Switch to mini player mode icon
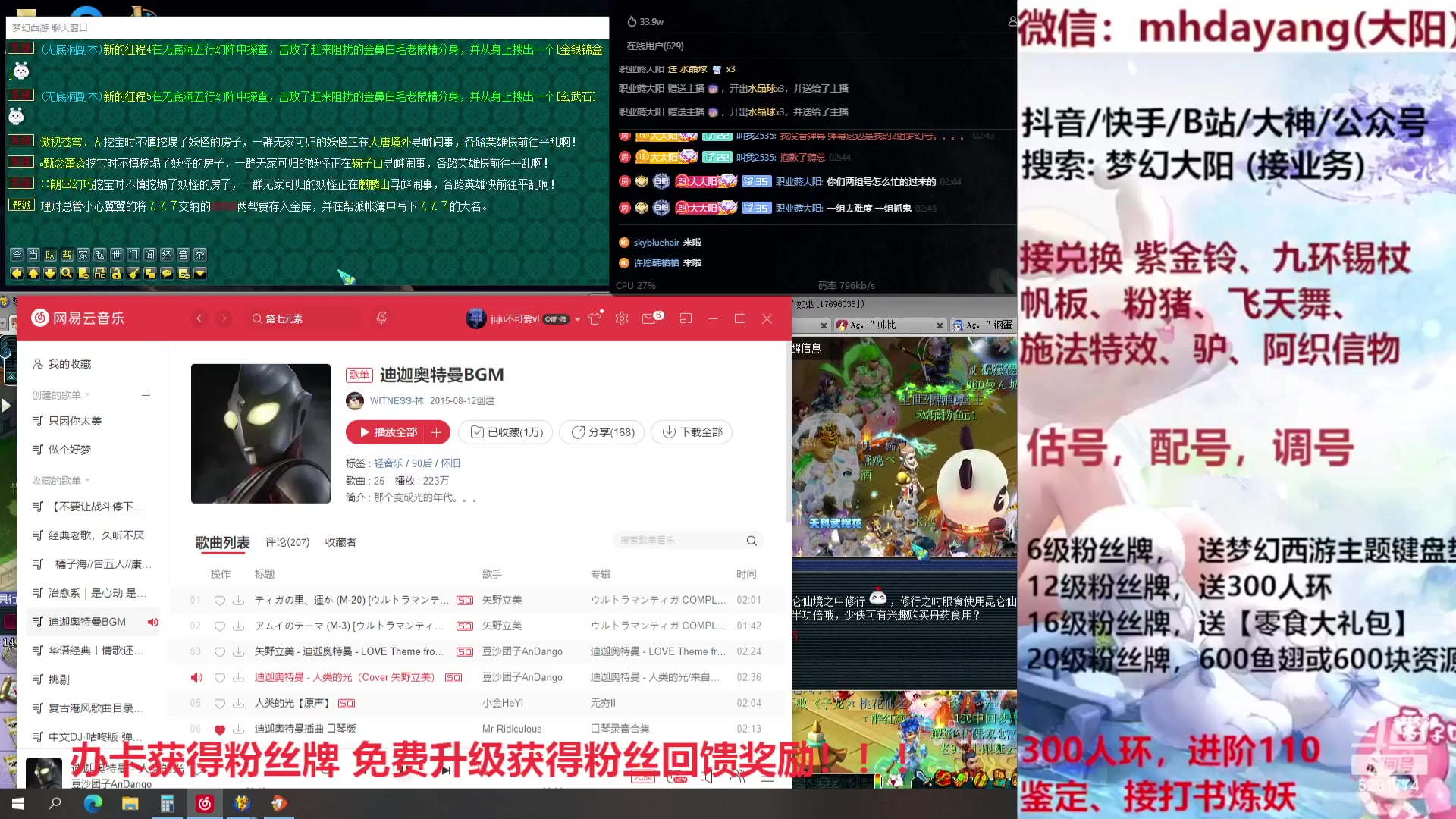 pyautogui.click(x=686, y=318)
